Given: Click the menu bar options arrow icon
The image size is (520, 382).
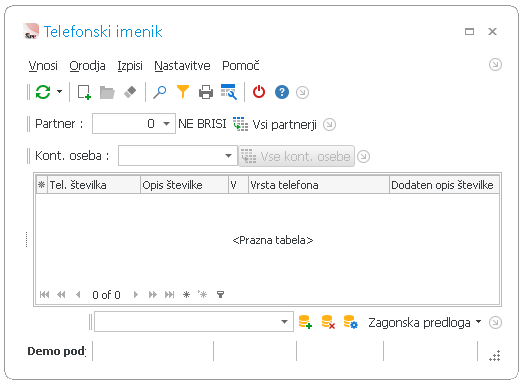Looking at the screenshot, I should click(495, 65).
